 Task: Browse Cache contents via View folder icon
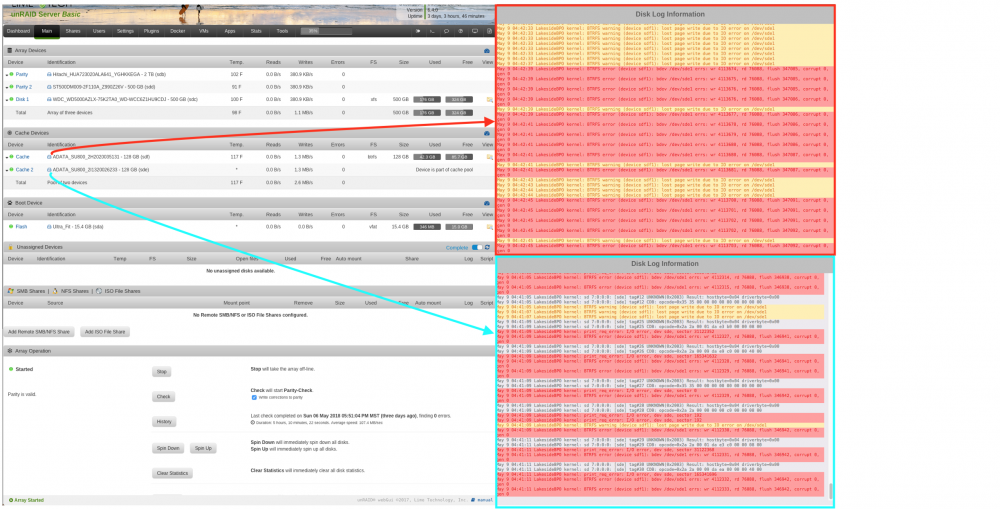click(489, 157)
